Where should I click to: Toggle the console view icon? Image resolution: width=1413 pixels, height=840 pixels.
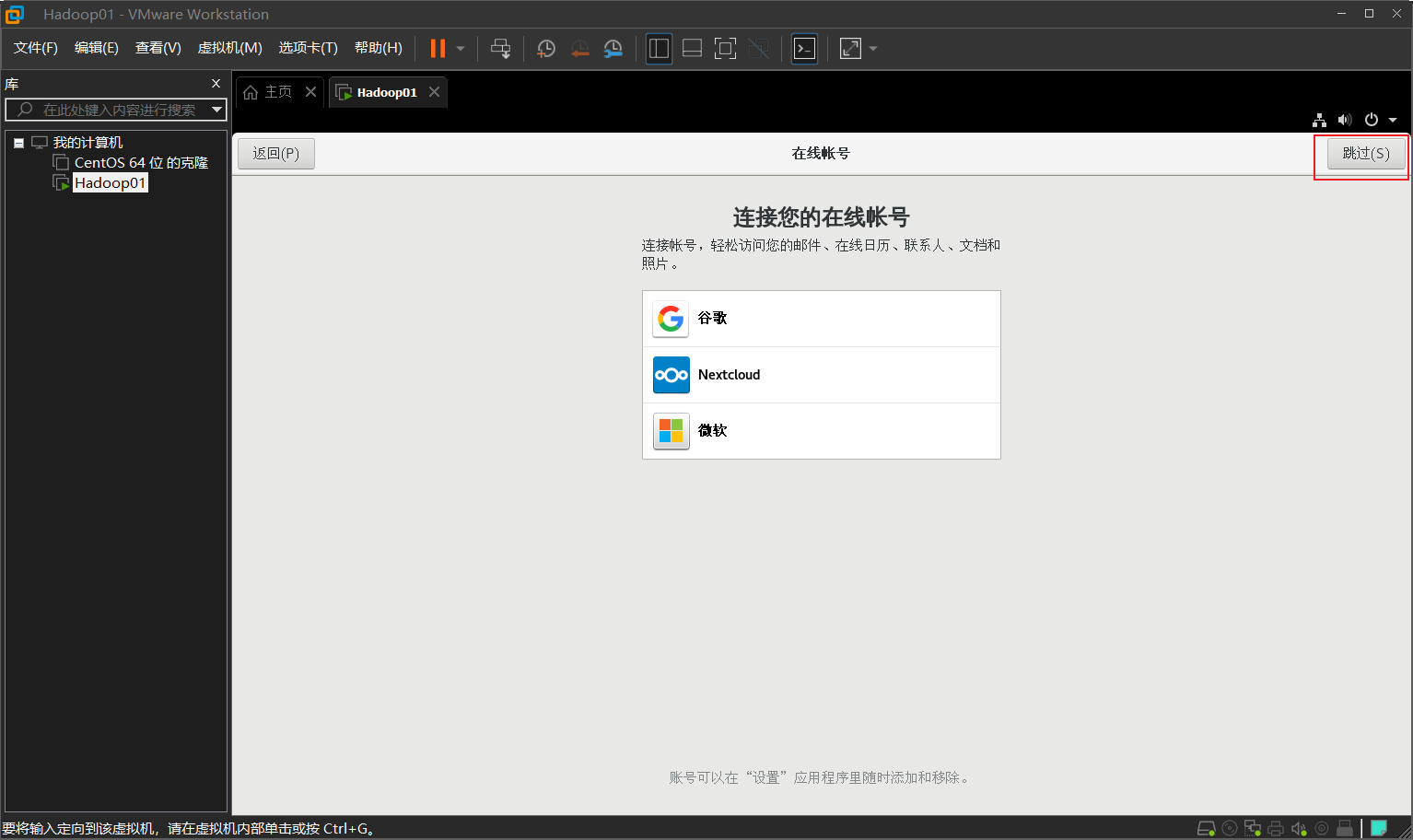point(804,49)
